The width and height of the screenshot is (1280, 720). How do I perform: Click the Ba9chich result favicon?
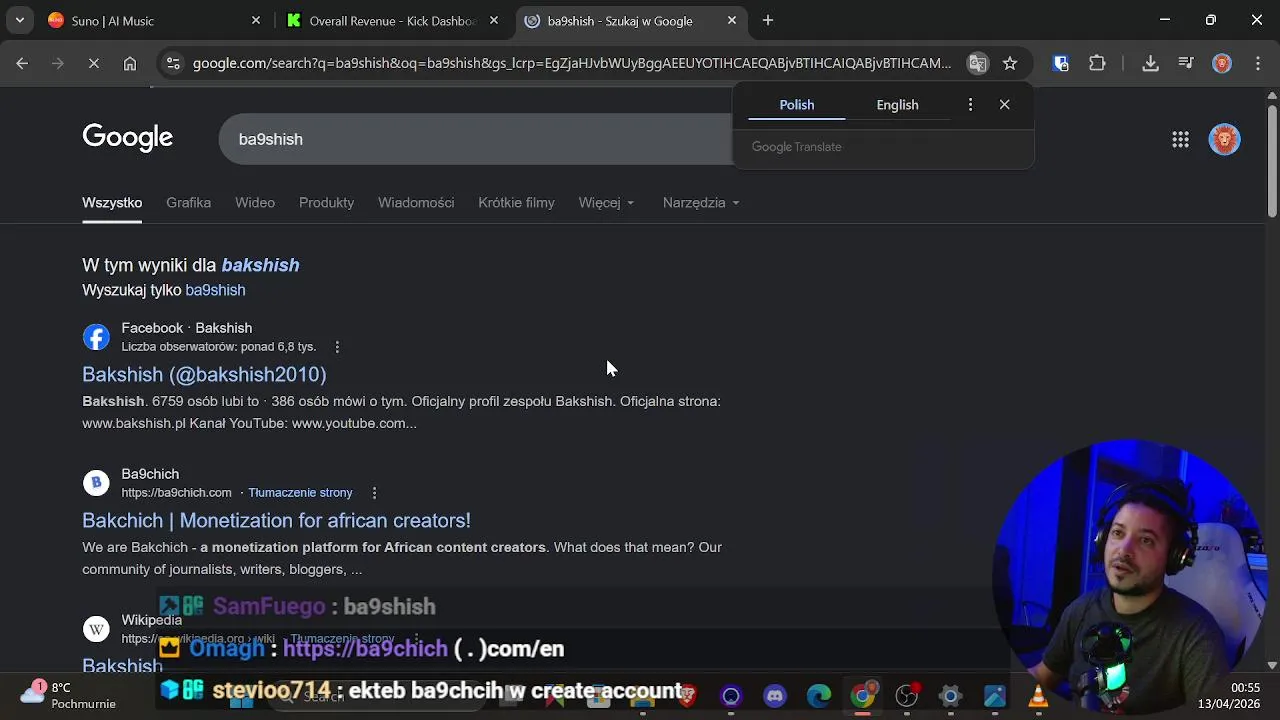click(96, 483)
